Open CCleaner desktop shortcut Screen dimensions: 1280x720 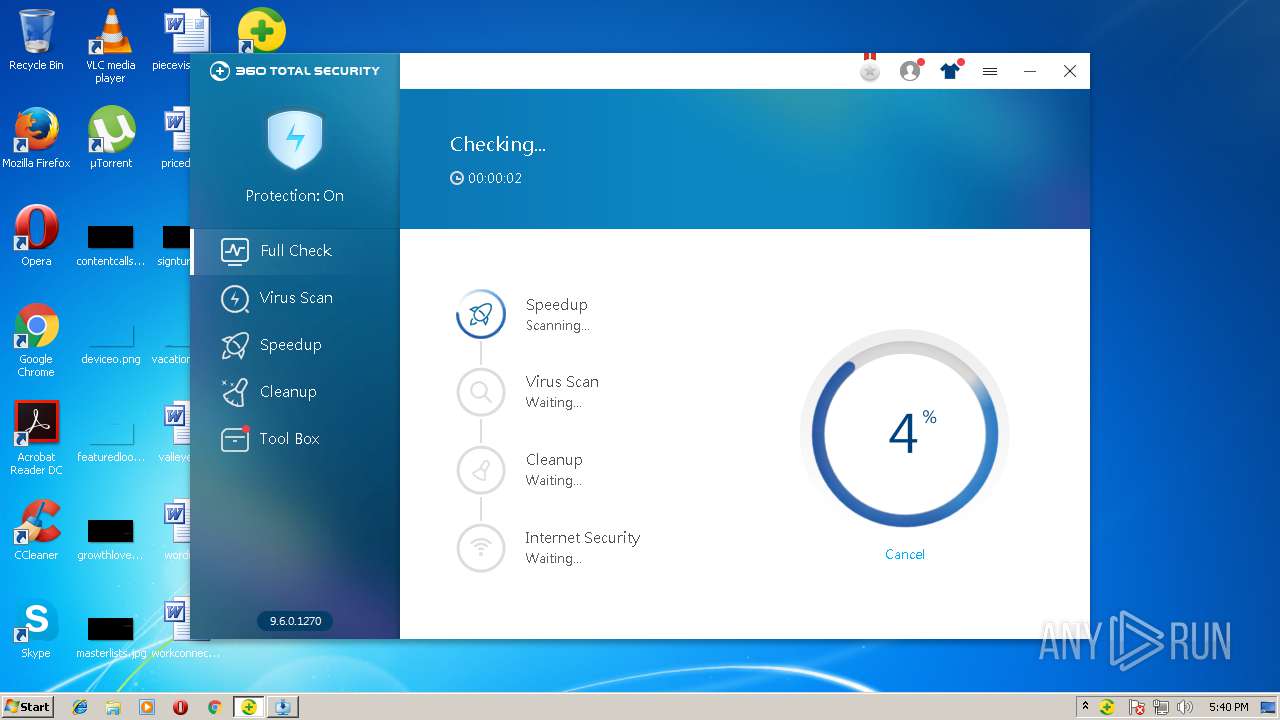point(36,530)
